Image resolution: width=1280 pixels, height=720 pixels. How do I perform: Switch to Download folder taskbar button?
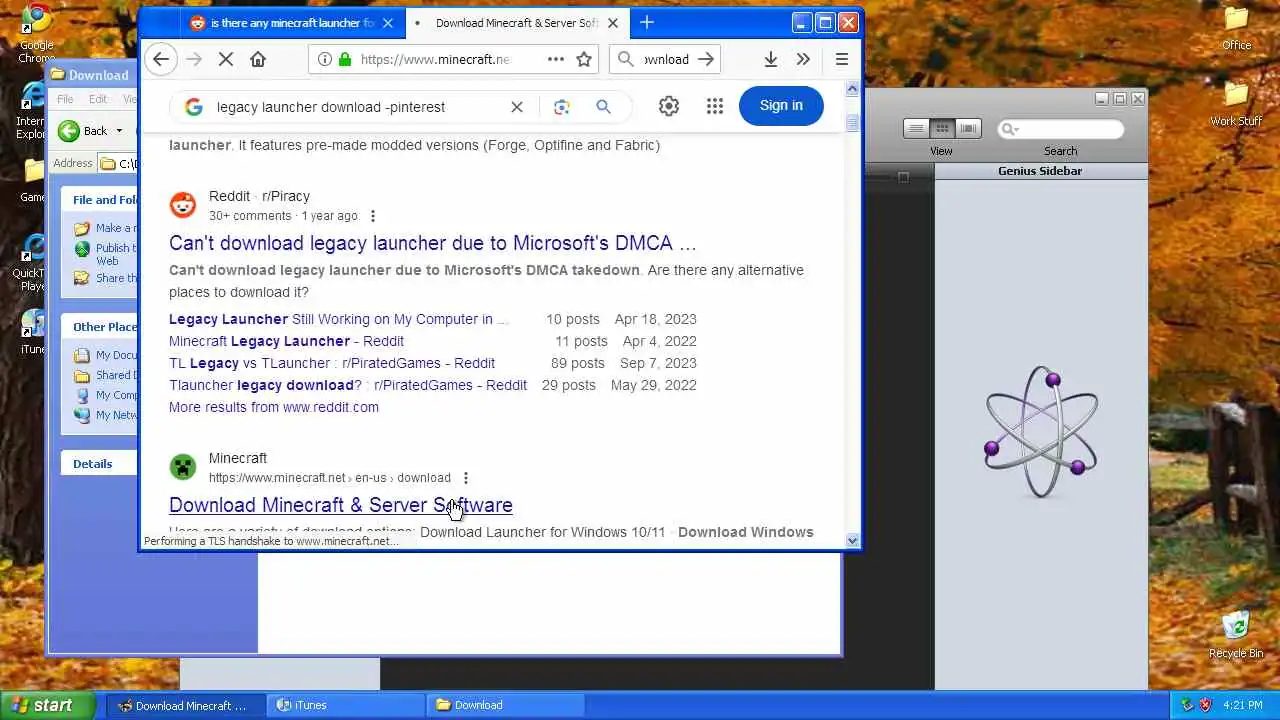click(x=505, y=705)
